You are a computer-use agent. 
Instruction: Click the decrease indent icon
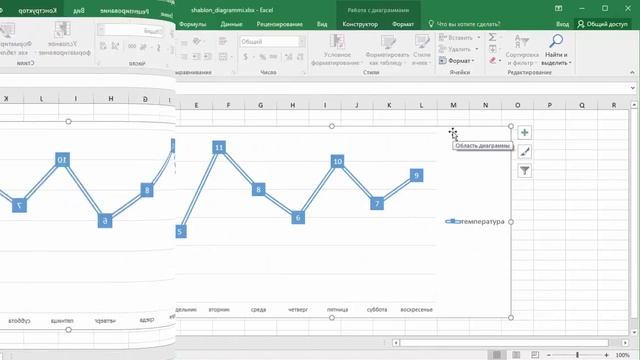[196, 57]
